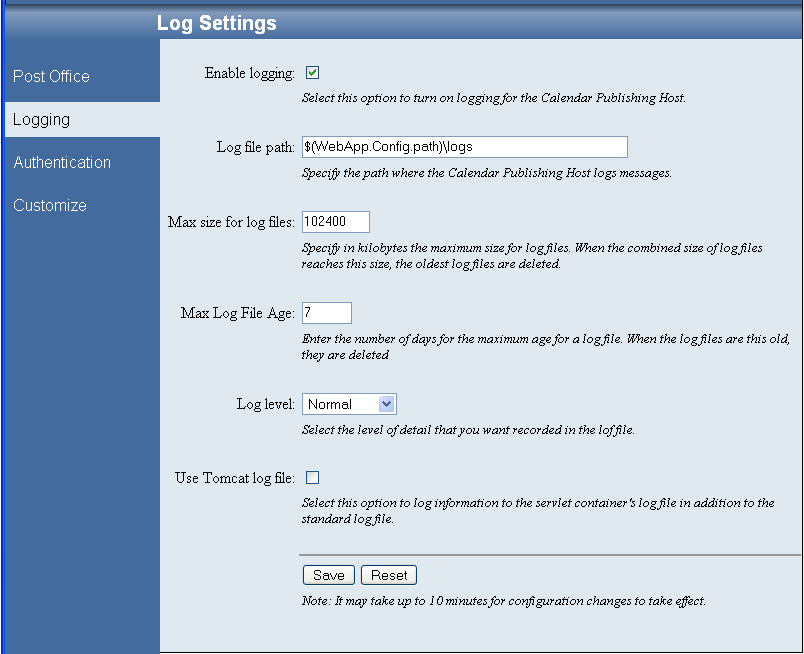Click the Log level dropdown arrow
The image size is (804, 654).
(388, 404)
